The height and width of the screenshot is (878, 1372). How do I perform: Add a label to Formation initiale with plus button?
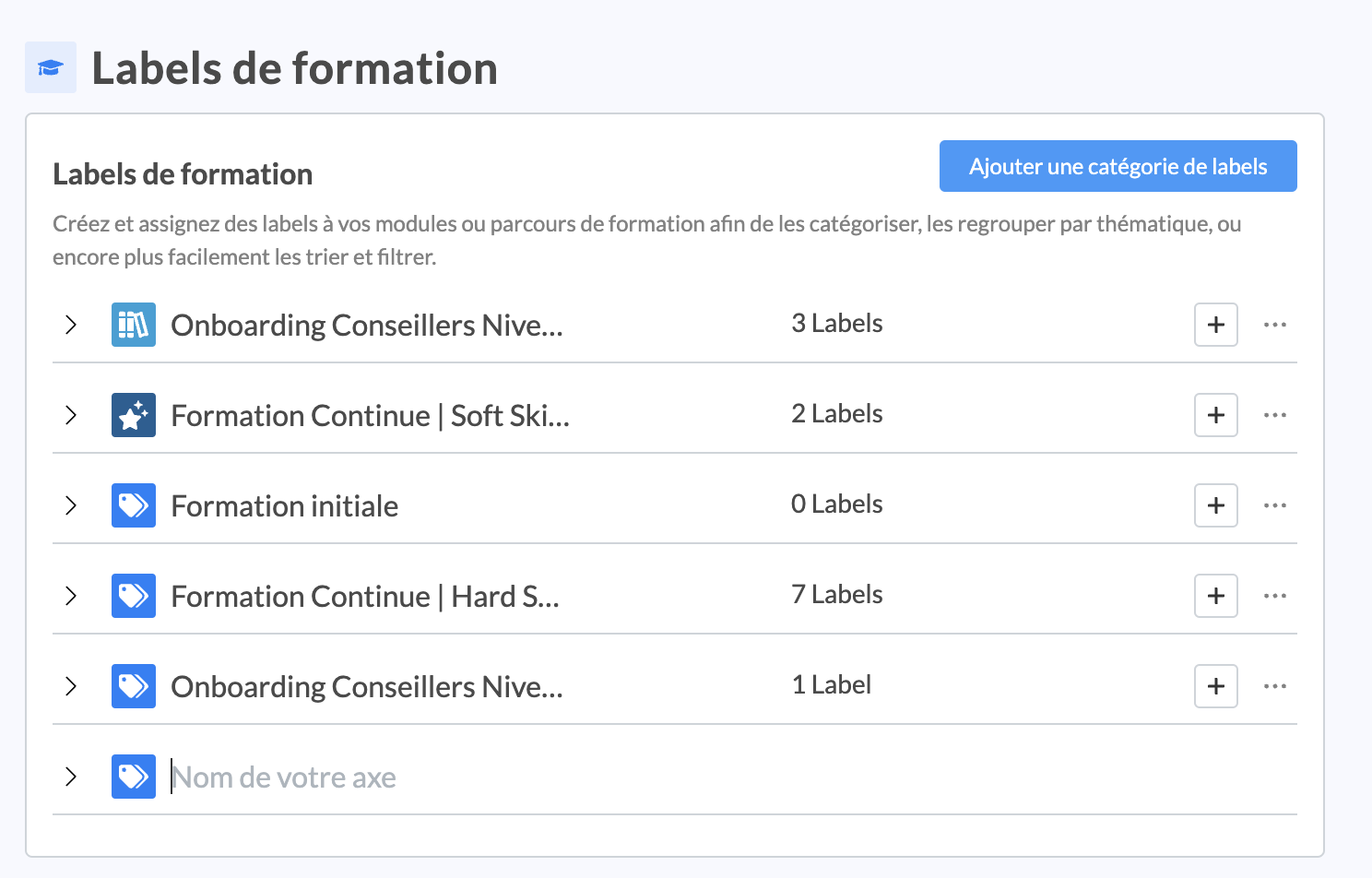1215,505
